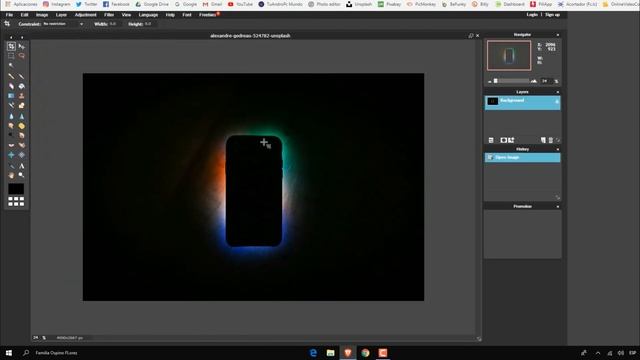Screen dimensions: 640x360
Task: Select the Color Replace tool
Action: (x=11, y=106)
